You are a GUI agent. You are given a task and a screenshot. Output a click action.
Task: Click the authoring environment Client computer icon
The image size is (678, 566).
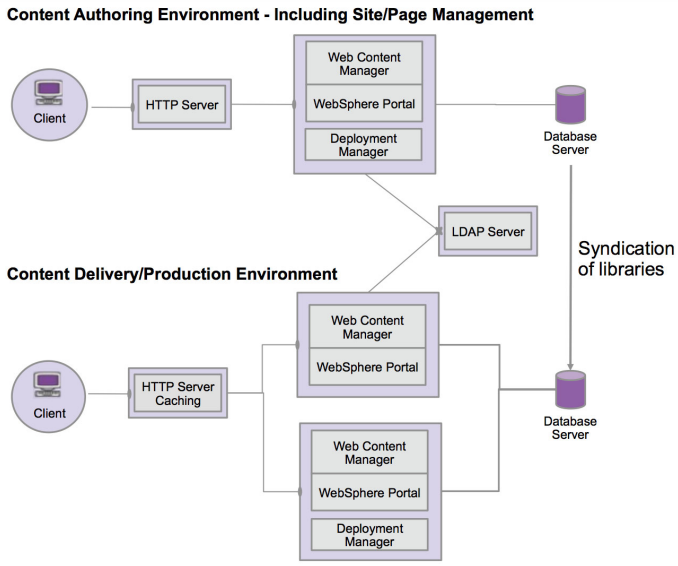49,93
